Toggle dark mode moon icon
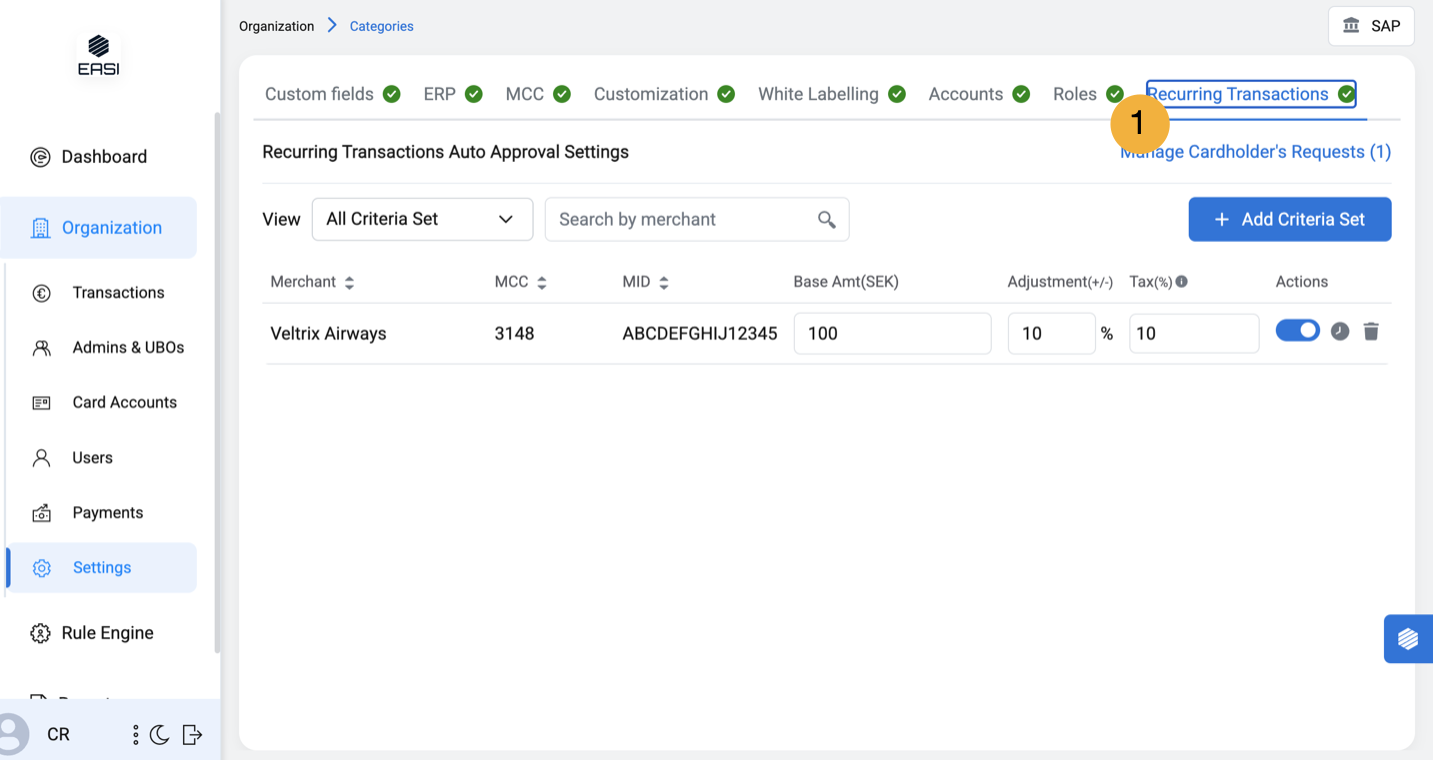This screenshot has width=1436, height=760. click(160, 735)
